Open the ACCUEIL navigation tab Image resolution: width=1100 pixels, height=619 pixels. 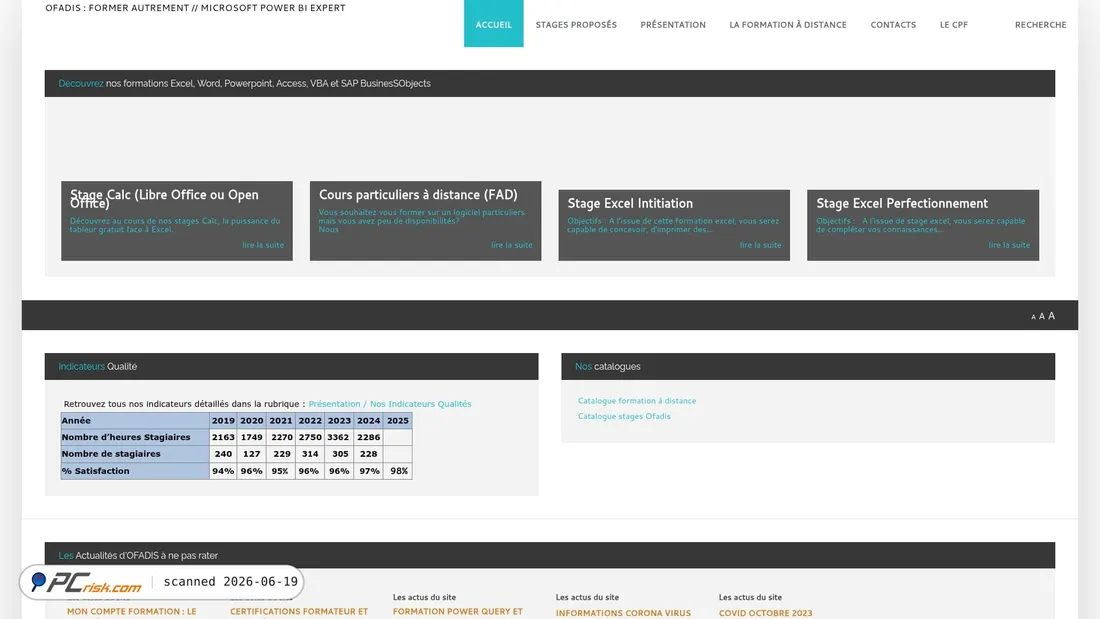pos(493,24)
